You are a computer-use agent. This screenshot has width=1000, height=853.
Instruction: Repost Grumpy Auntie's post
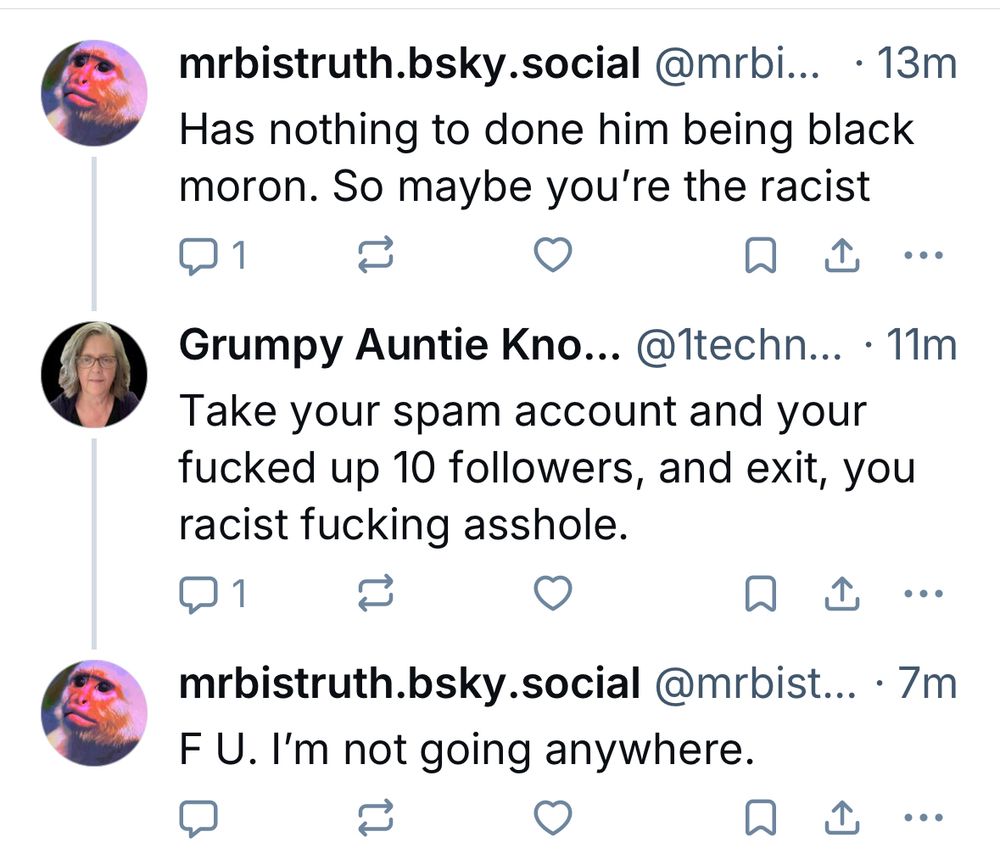coord(374,595)
